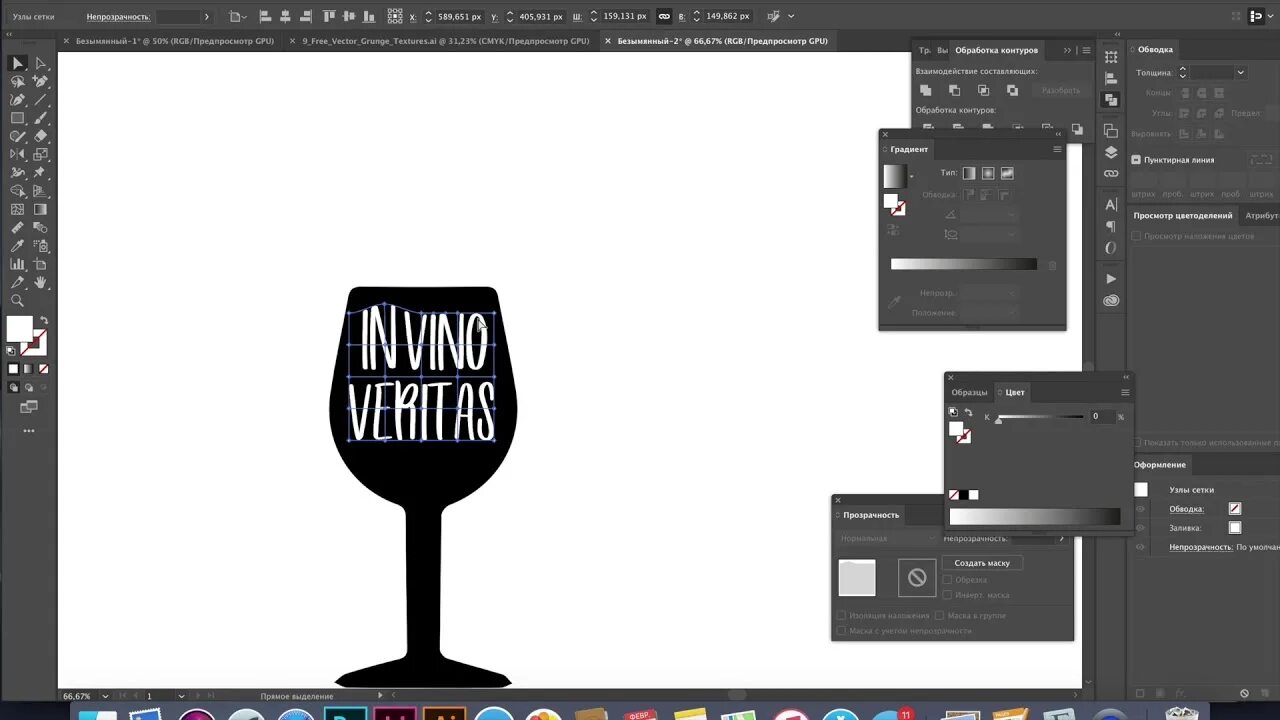Select Обработка контуров tab
Viewport: 1280px width, 720px height.
[x=996, y=50]
